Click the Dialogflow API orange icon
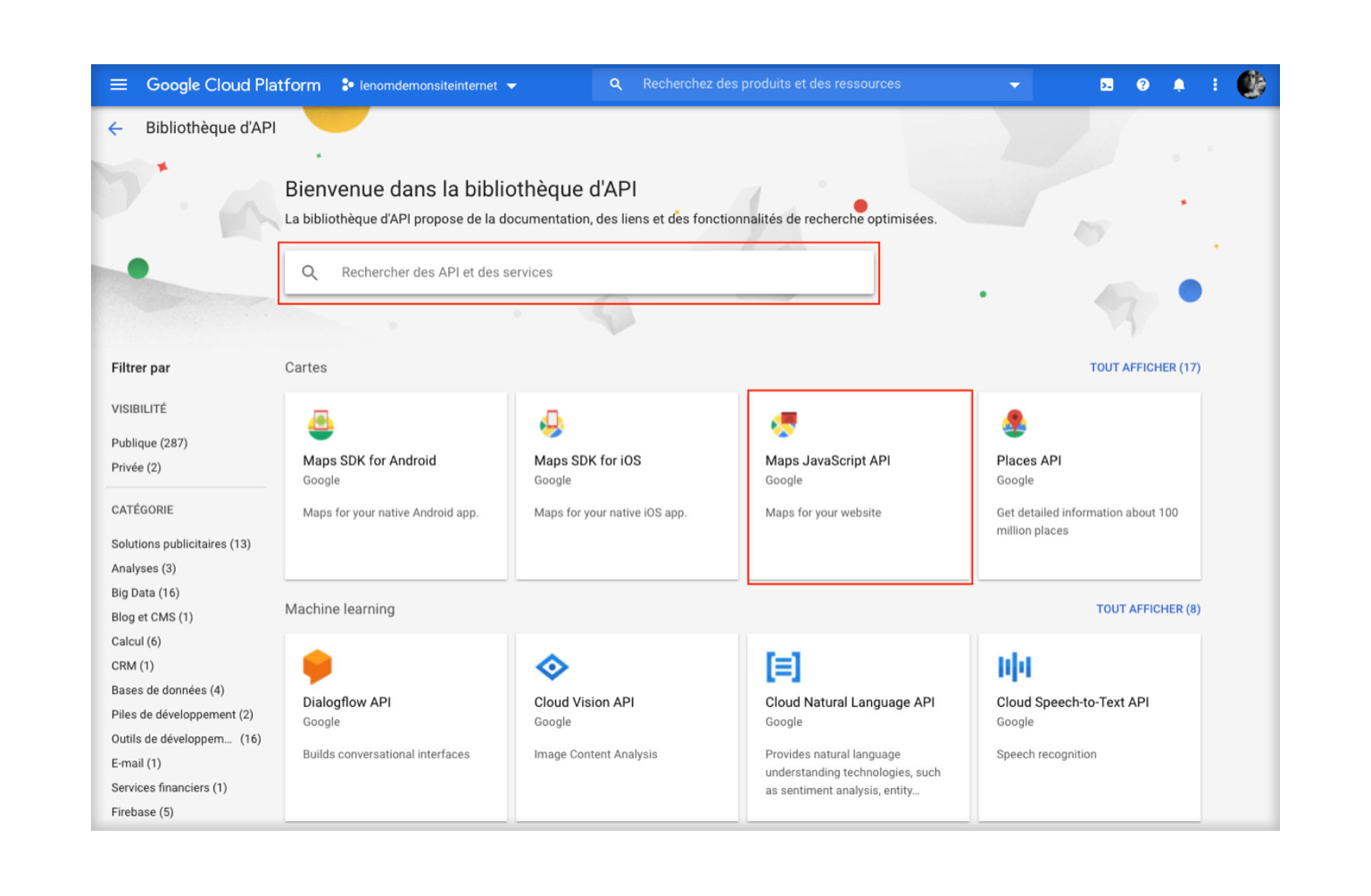This screenshot has width=1371, height=896. point(317,667)
